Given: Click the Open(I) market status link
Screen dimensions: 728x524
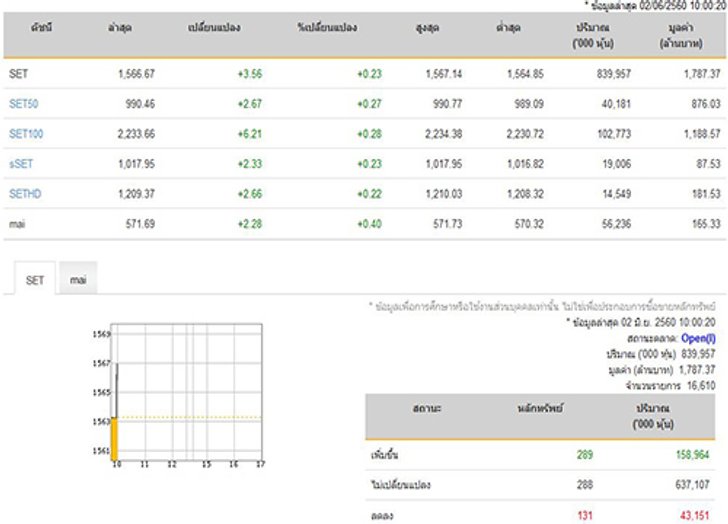Looking at the screenshot, I should point(698,338).
